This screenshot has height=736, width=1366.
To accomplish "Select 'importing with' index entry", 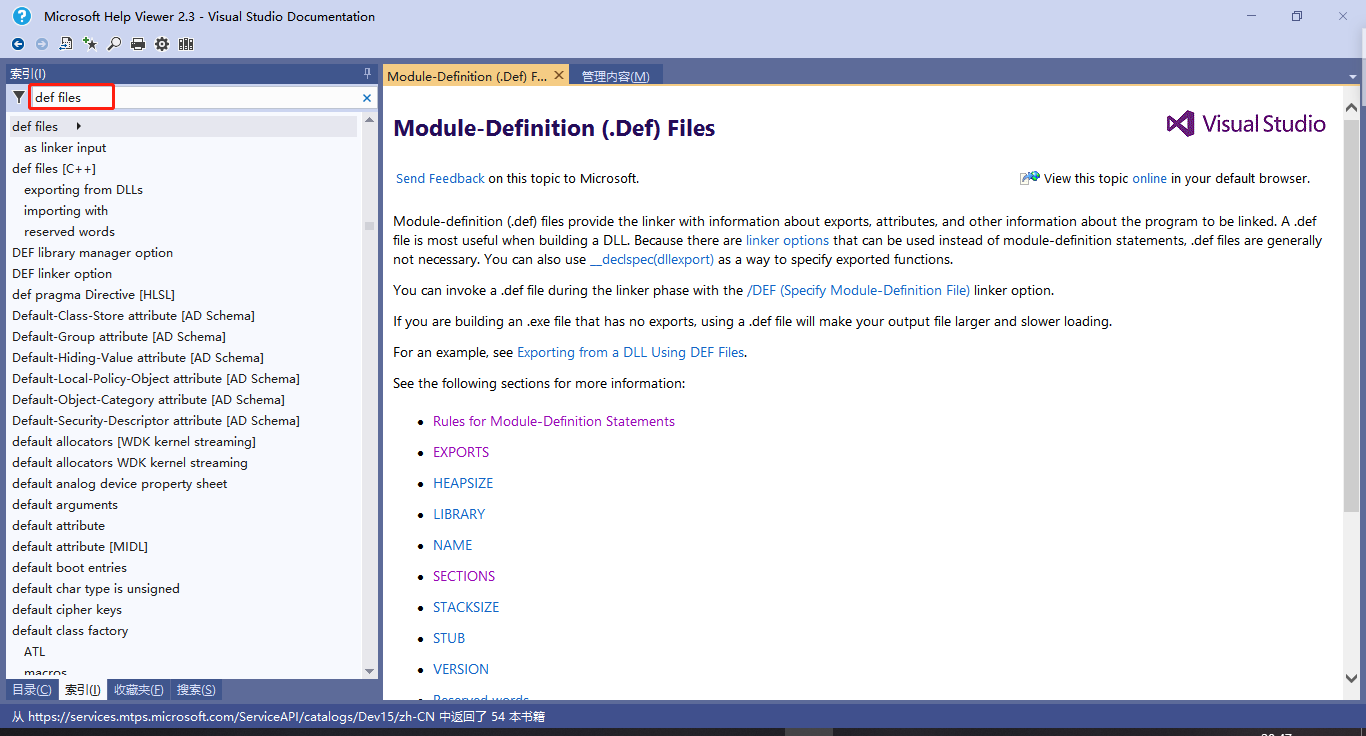I will [x=66, y=210].
